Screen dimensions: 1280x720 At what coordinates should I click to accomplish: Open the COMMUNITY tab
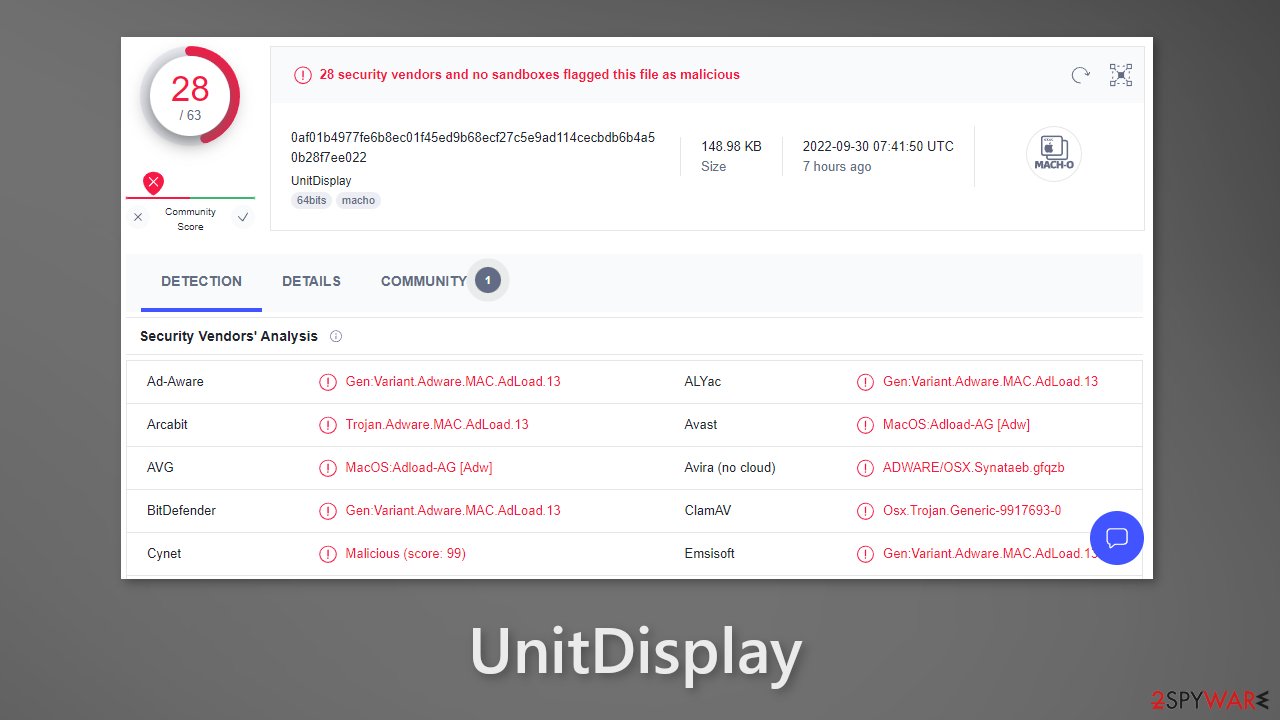click(x=423, y=281)
